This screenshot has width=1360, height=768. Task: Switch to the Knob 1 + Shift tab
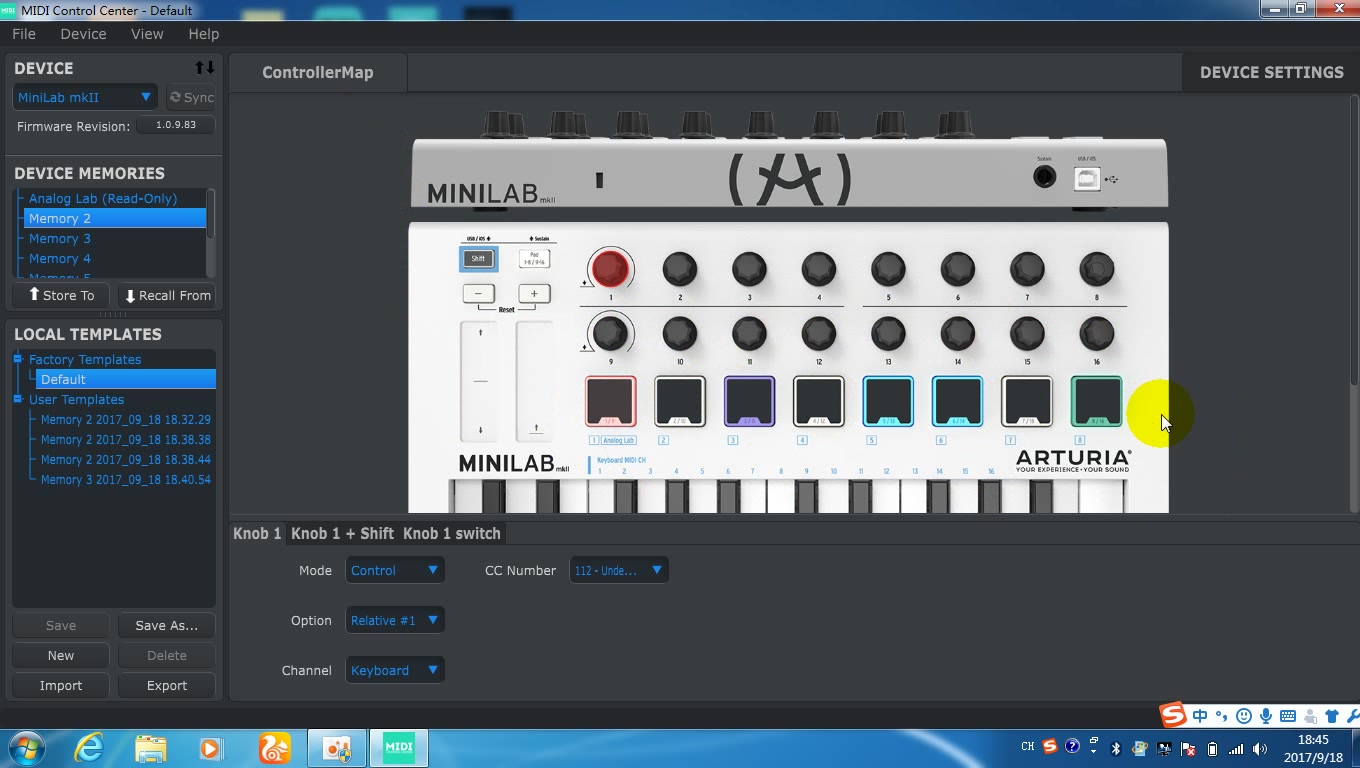(342, 533)
